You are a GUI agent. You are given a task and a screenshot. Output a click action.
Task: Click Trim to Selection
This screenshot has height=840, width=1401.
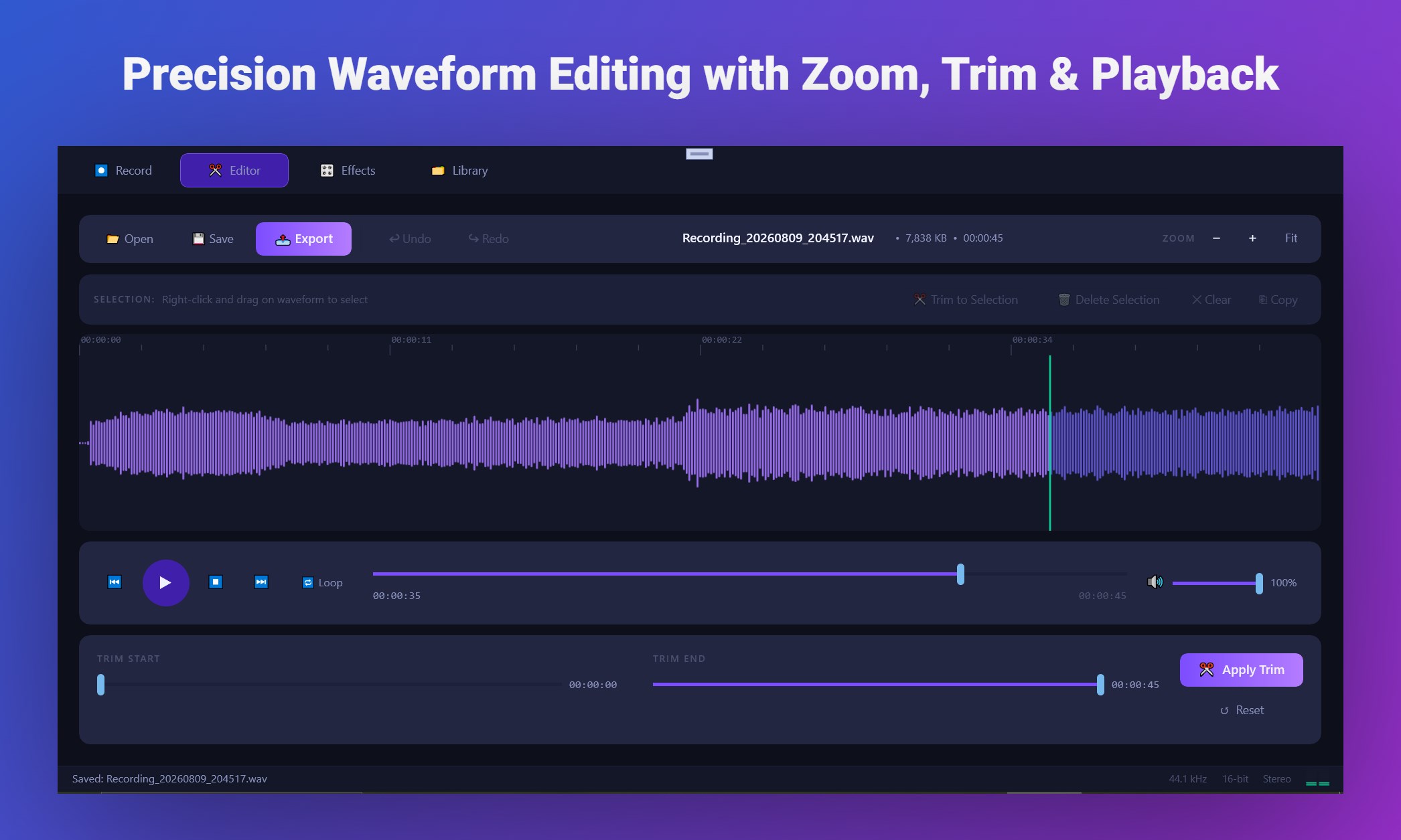[x=966, y=300]
